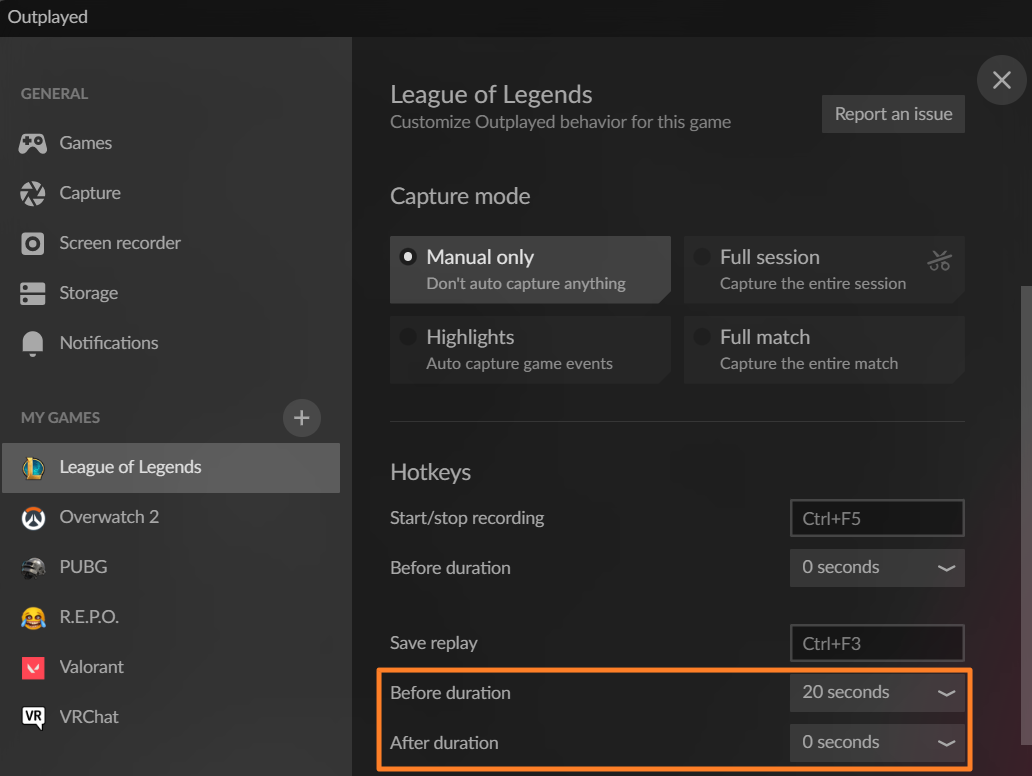Click the 'MY GAMES' section label
1032x776 pixels.
point(61,417)
